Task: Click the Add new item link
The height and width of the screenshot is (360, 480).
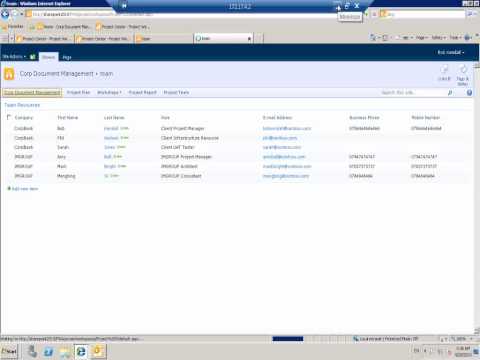Action: tap(25, 189)
